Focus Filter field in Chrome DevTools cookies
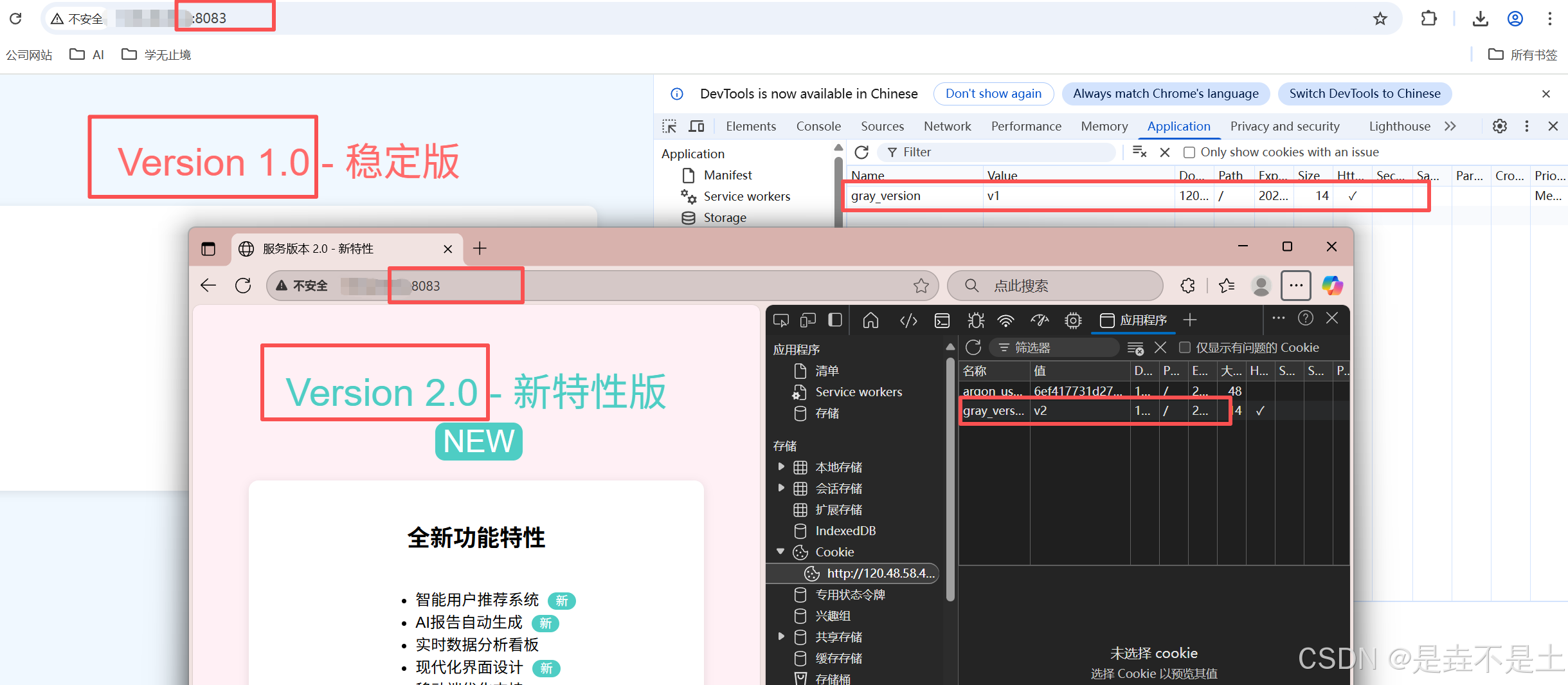The width and height of the screenshot is (1568, 685). pos(996,152)
